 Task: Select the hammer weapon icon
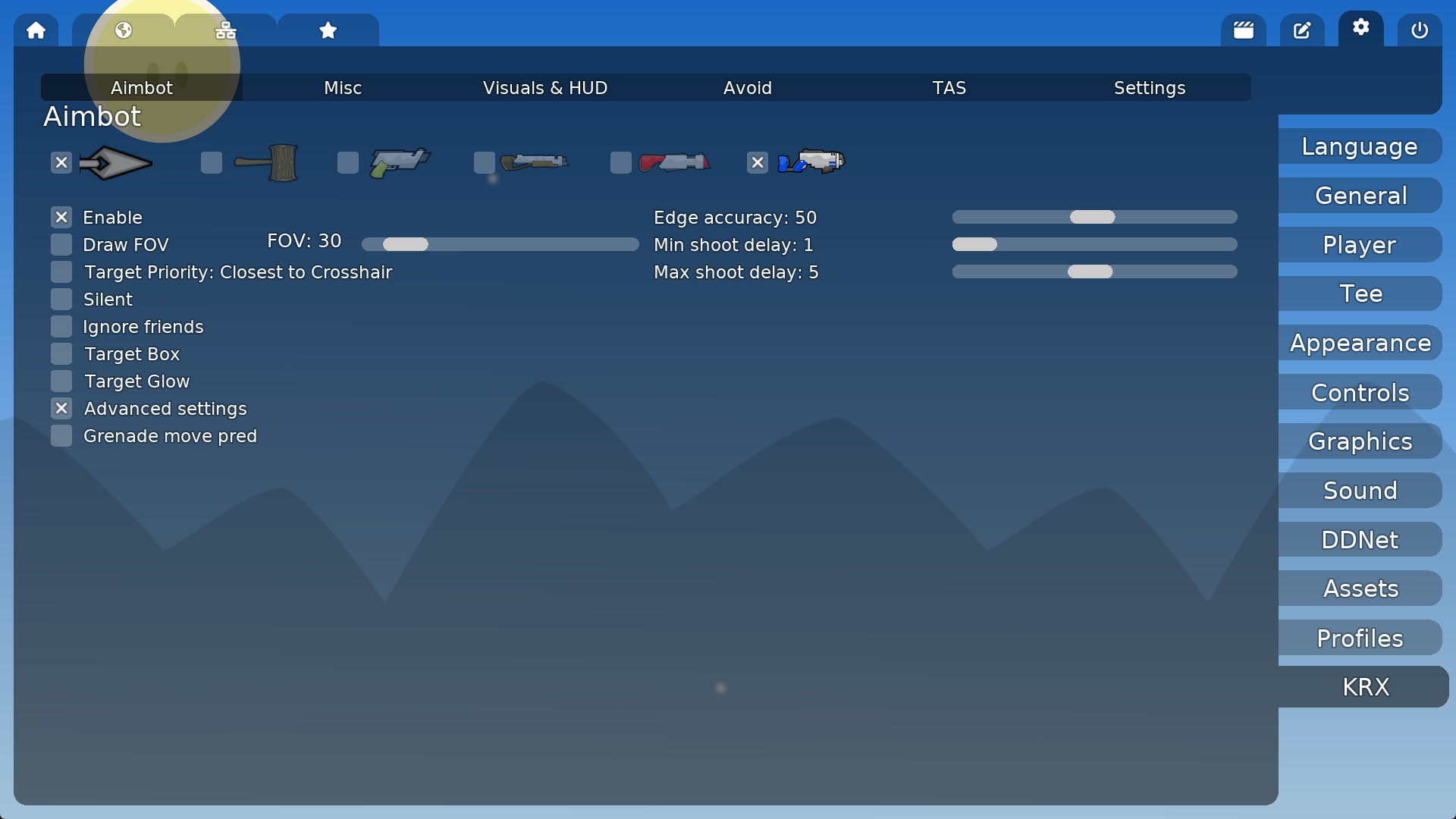pos(267,162)
